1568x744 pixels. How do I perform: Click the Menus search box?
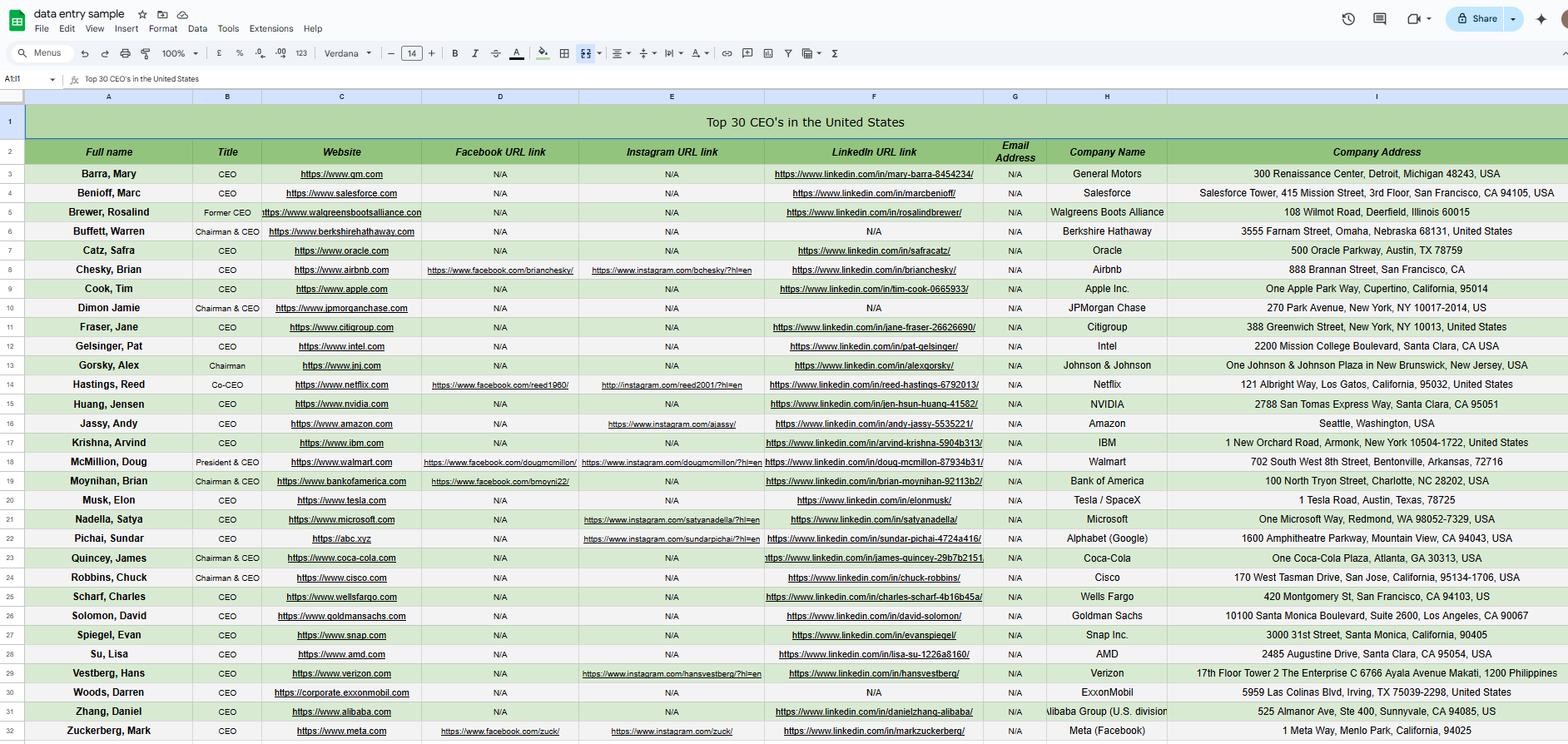[x=40, y=53]
